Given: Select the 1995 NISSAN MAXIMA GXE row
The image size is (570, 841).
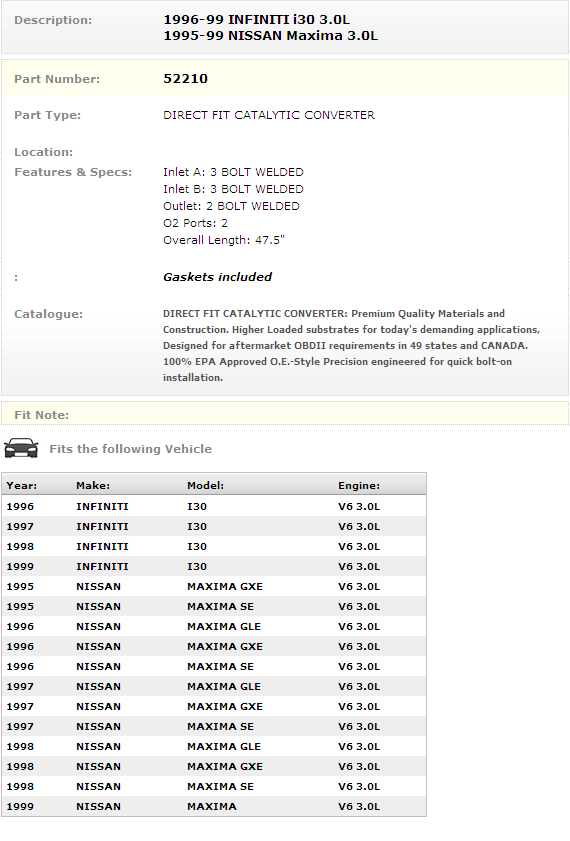Looking at the screenshot, I should (214, 586).
